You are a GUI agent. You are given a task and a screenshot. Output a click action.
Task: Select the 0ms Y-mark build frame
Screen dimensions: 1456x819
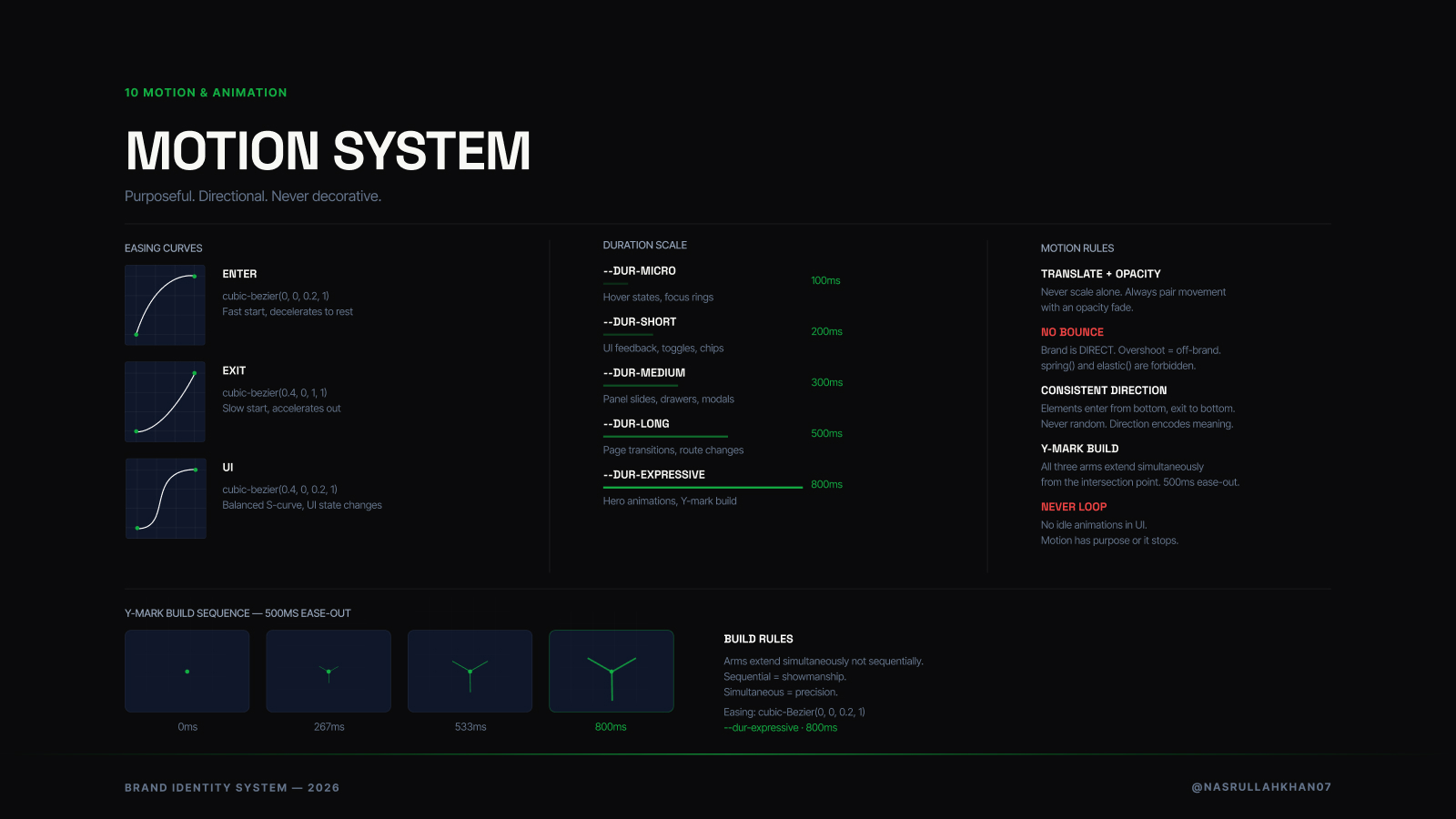[187, 671]
